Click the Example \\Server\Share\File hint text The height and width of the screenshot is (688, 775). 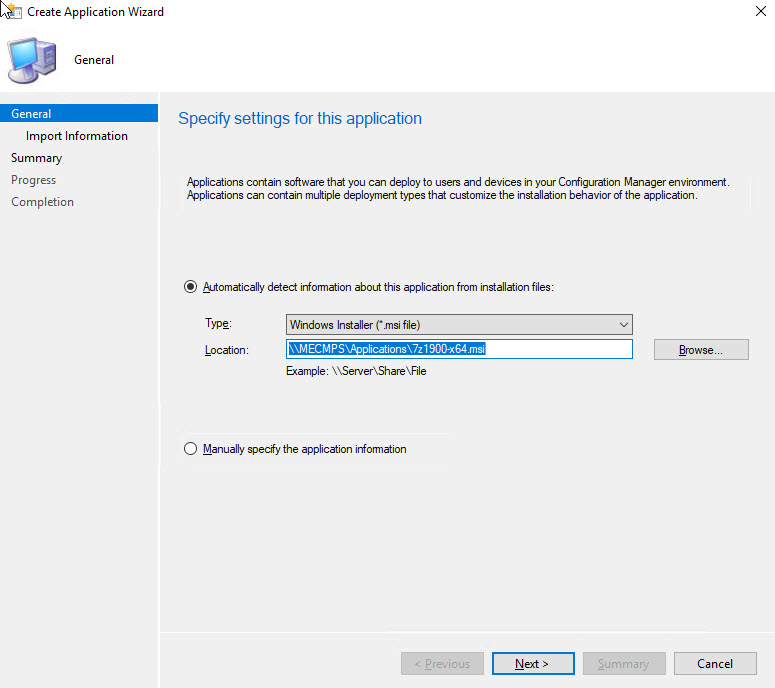point(357,371)
